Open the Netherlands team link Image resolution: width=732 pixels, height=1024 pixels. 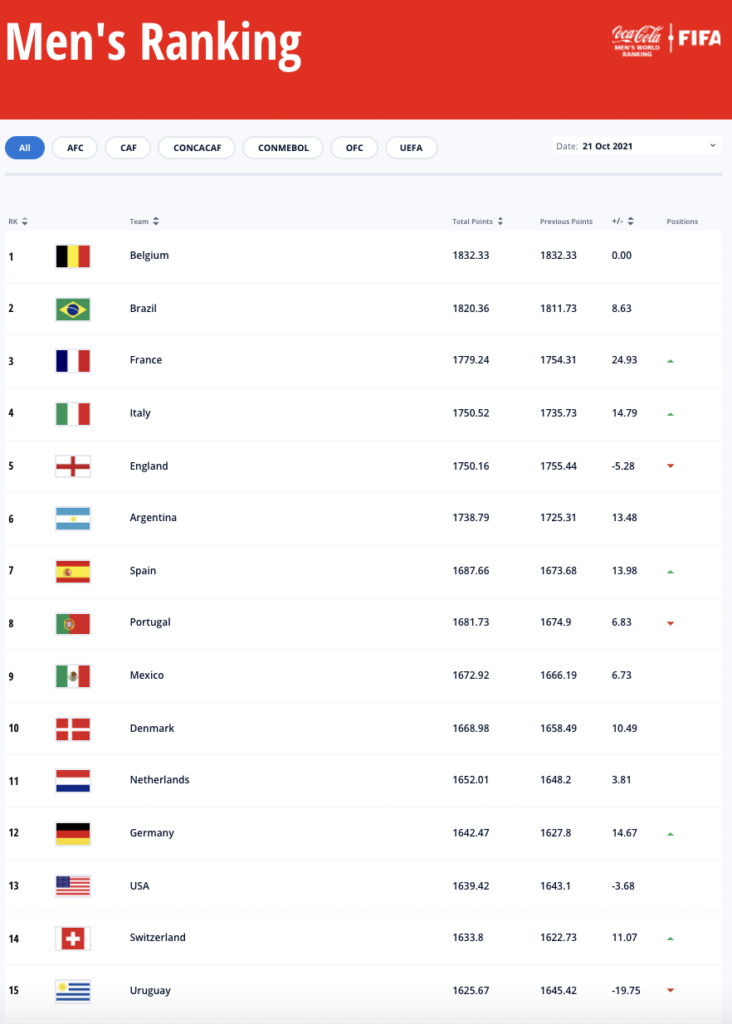point(159,780)
